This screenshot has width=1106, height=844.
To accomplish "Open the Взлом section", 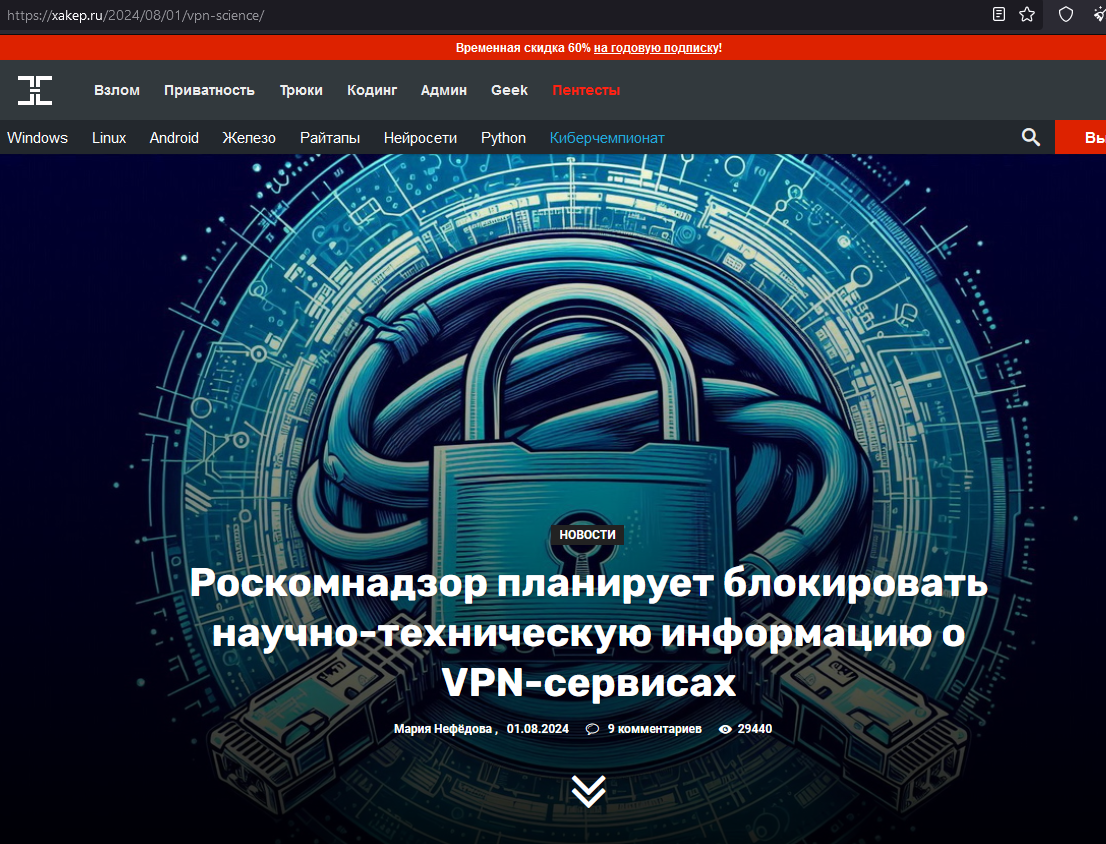I will coord(117,90).
